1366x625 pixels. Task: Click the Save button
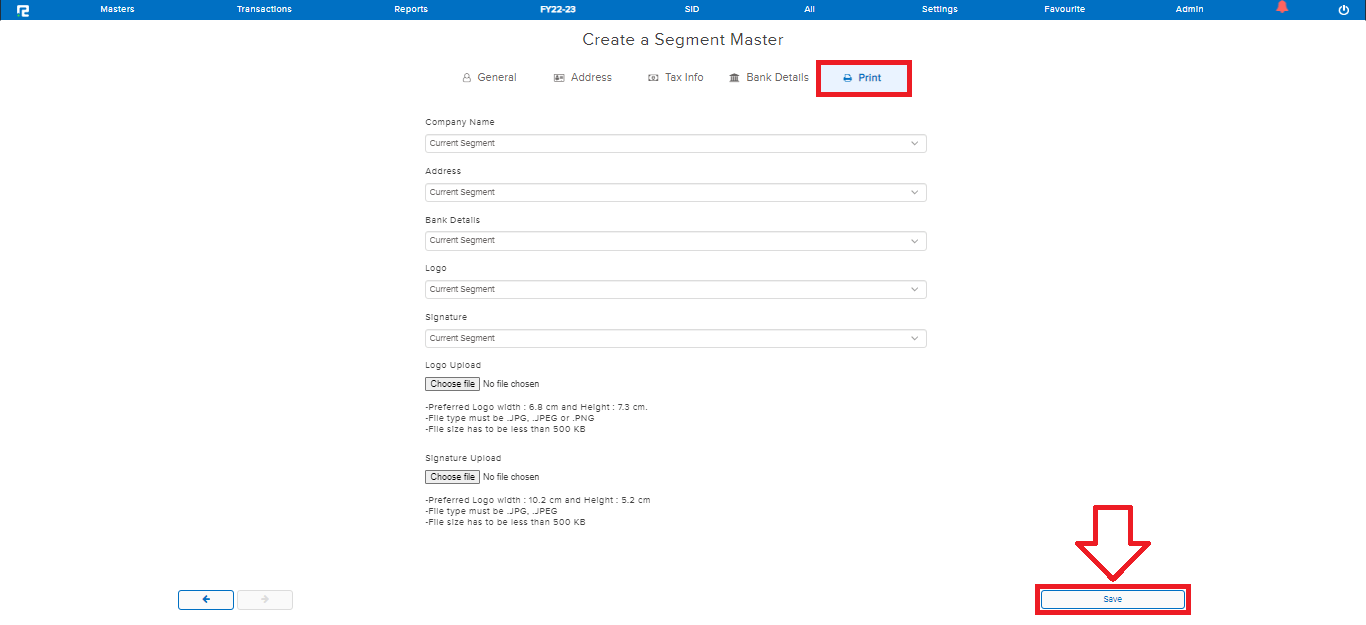pos(1112,599)
